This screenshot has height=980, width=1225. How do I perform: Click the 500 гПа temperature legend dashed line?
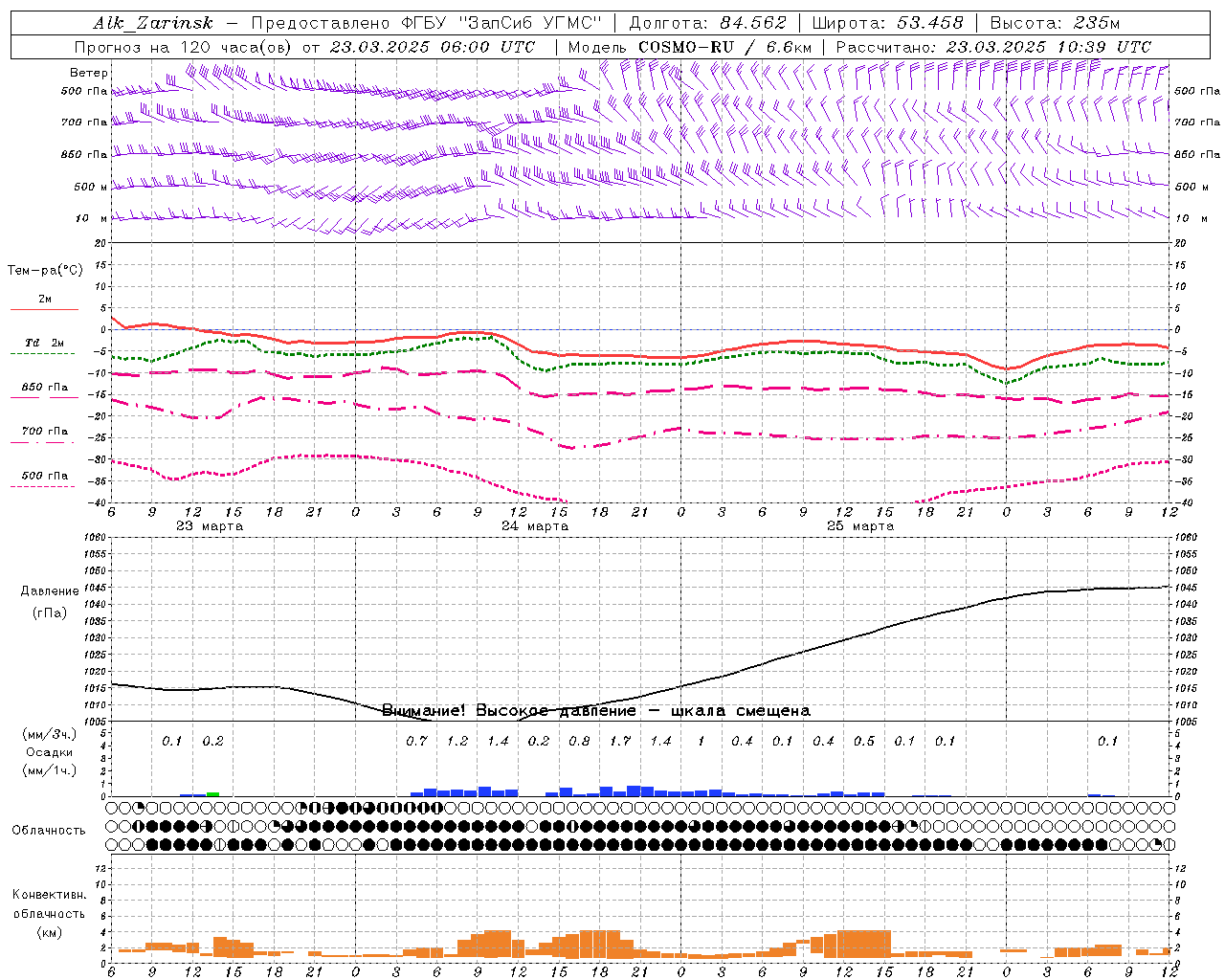43,486
